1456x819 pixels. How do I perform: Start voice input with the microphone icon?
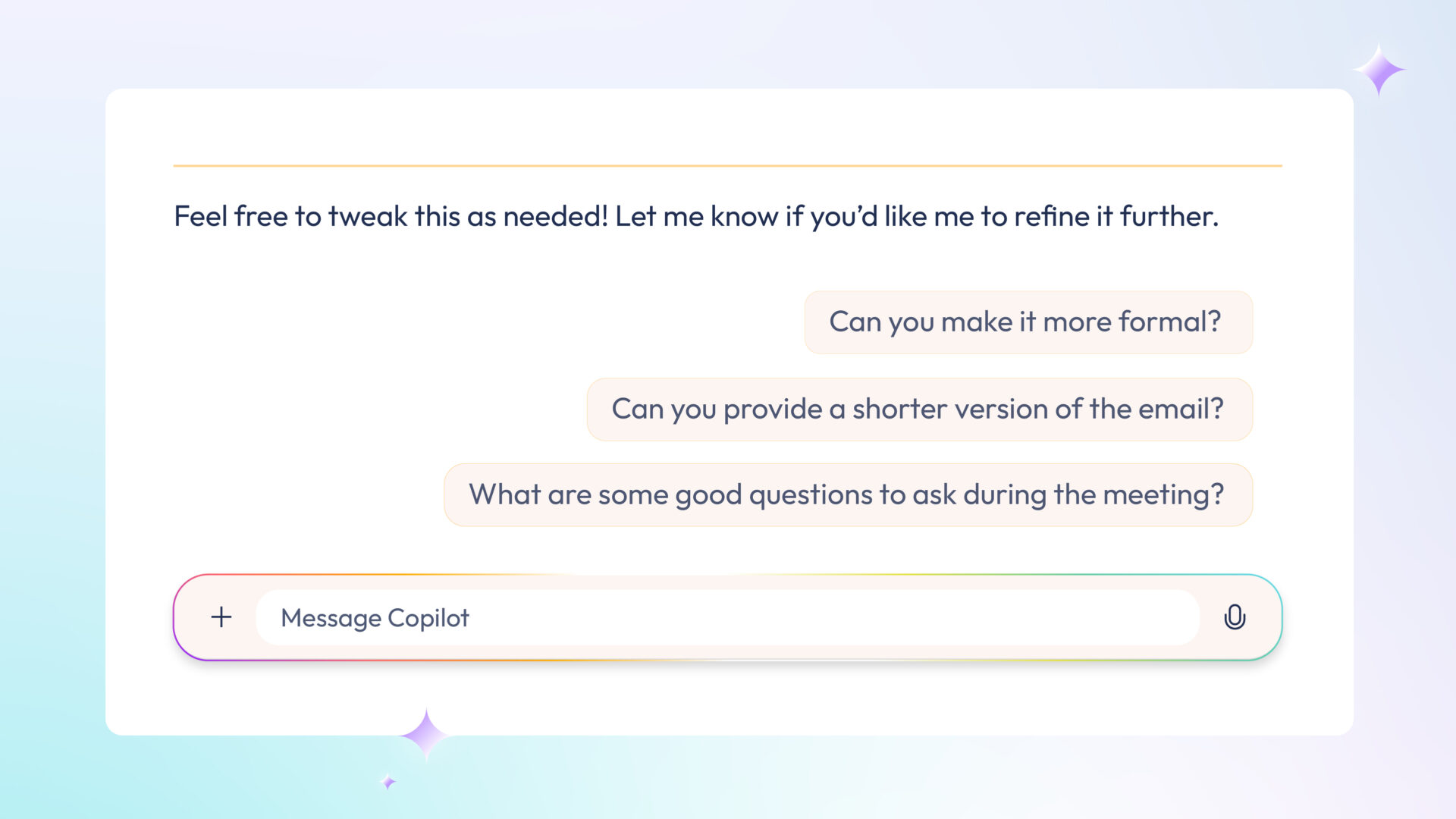click(x=1235, y=617)
